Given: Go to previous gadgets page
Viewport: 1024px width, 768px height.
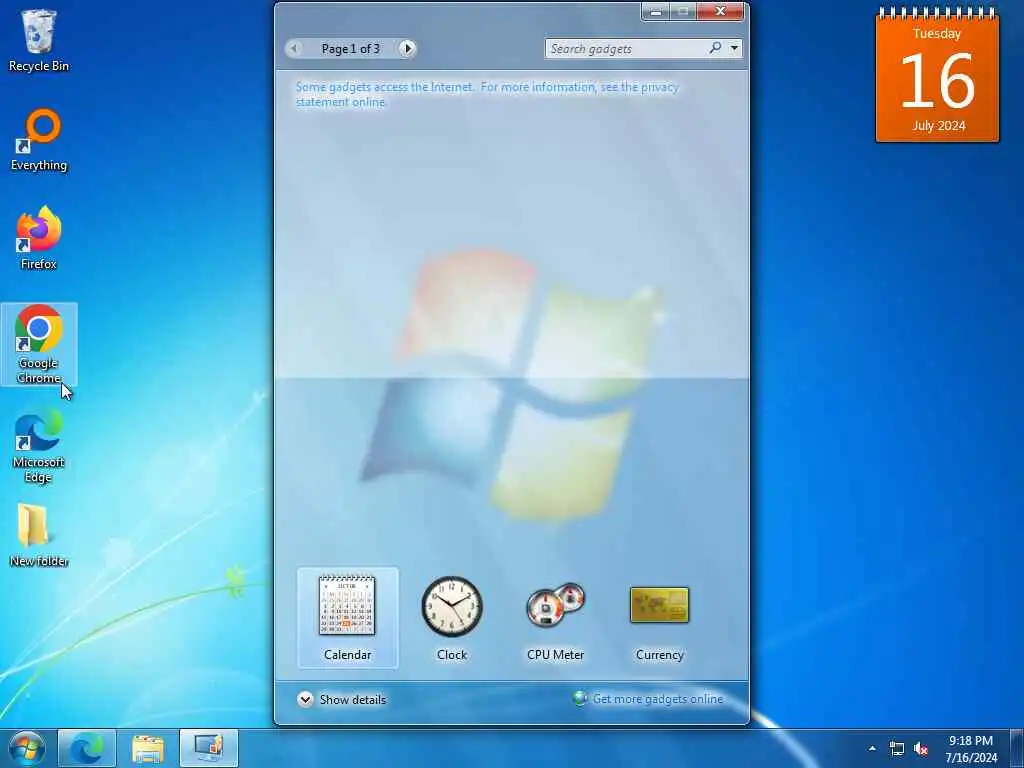Looking at the screenshot, I should [294, 48].
